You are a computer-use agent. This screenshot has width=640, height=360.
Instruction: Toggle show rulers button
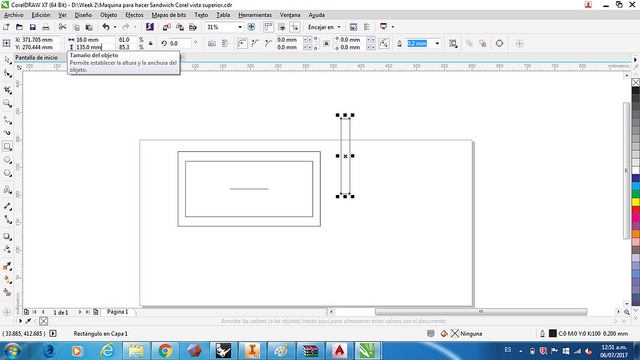pos(268,27)
